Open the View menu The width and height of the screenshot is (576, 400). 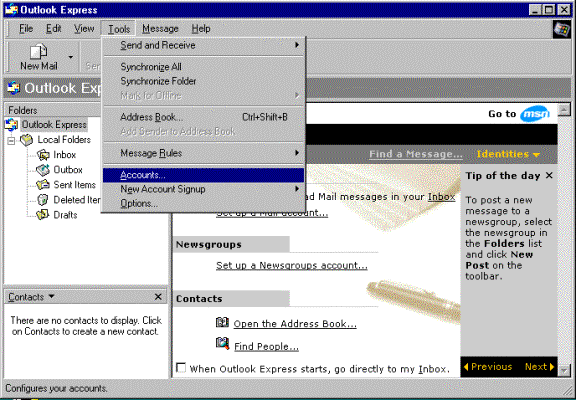tap(84, 29)
